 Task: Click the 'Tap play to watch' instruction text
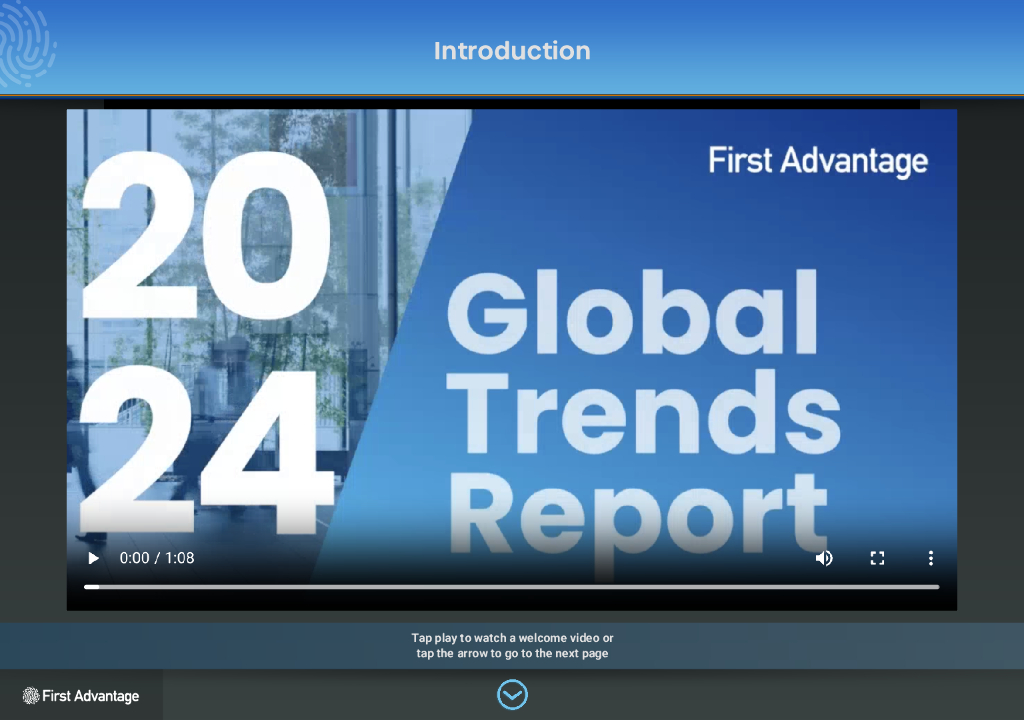click(x=512, y=646)
